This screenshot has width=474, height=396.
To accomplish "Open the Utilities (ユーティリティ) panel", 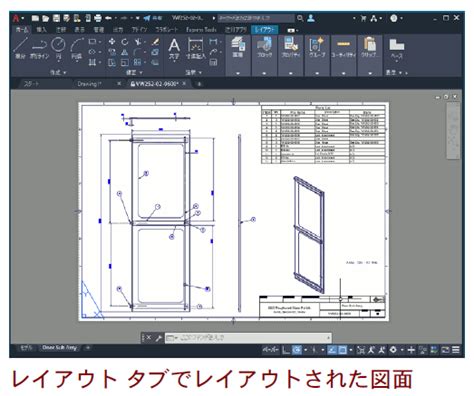I will [344, 47].
